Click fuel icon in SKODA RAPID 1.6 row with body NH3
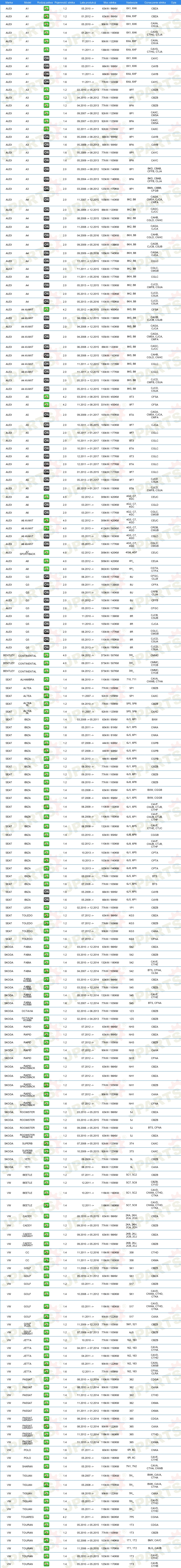The width and height of the screenshot is (181, 1568). [x=46, y=1058]
